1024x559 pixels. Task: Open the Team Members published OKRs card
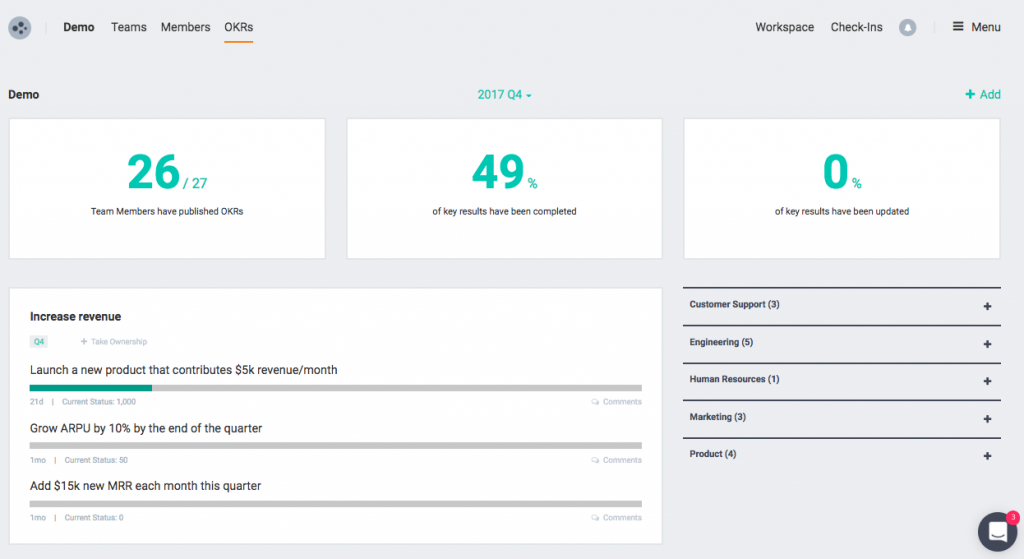167,189
